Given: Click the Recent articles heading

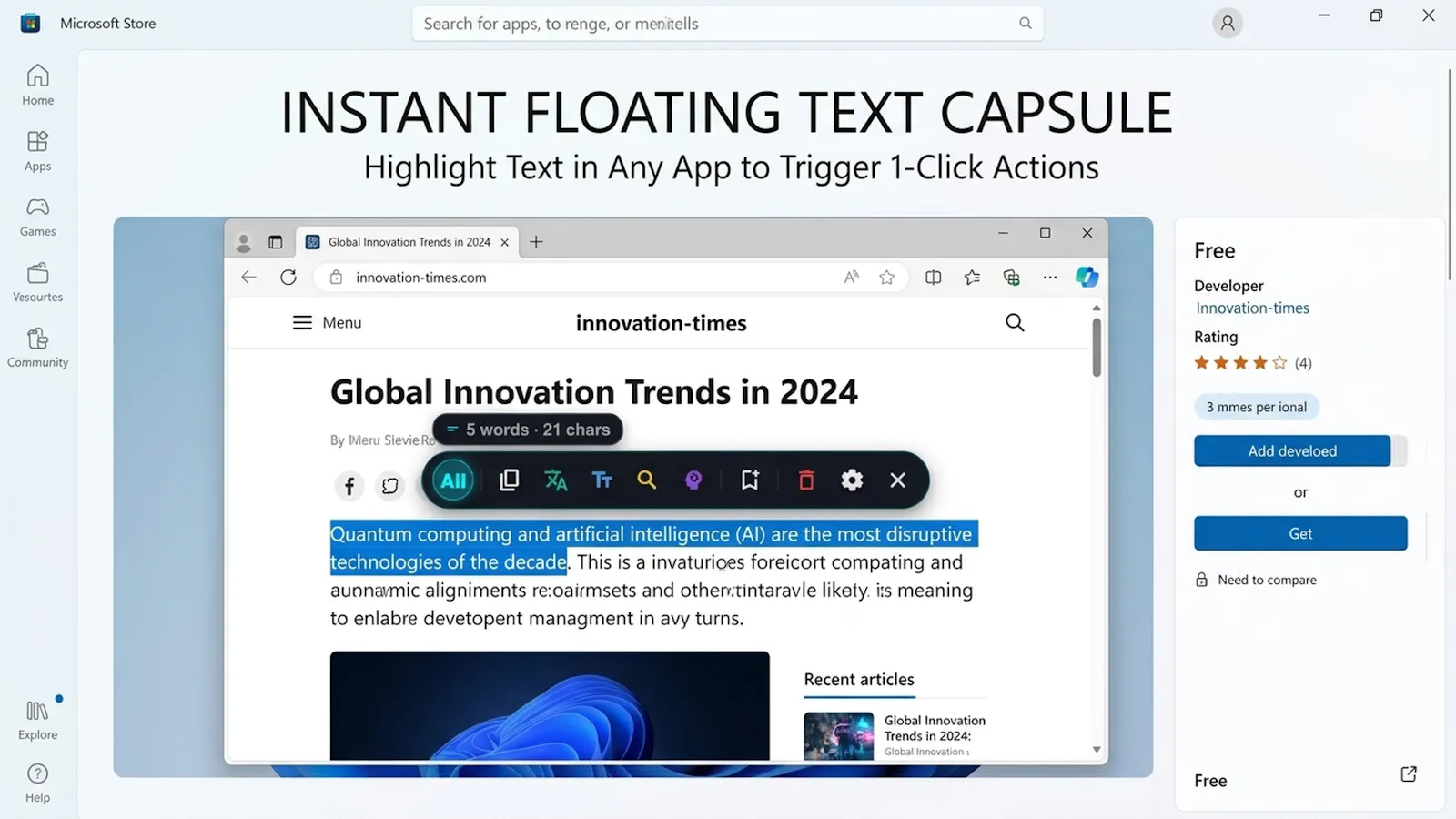Looking at the screenshot, I should 859,680.
